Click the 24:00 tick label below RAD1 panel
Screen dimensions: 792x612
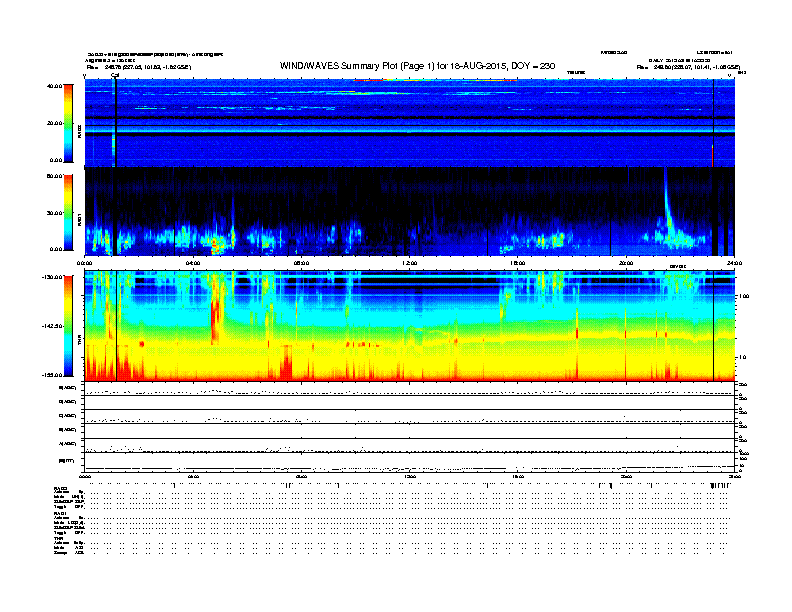pyautogui.click(x=734, y=263)
